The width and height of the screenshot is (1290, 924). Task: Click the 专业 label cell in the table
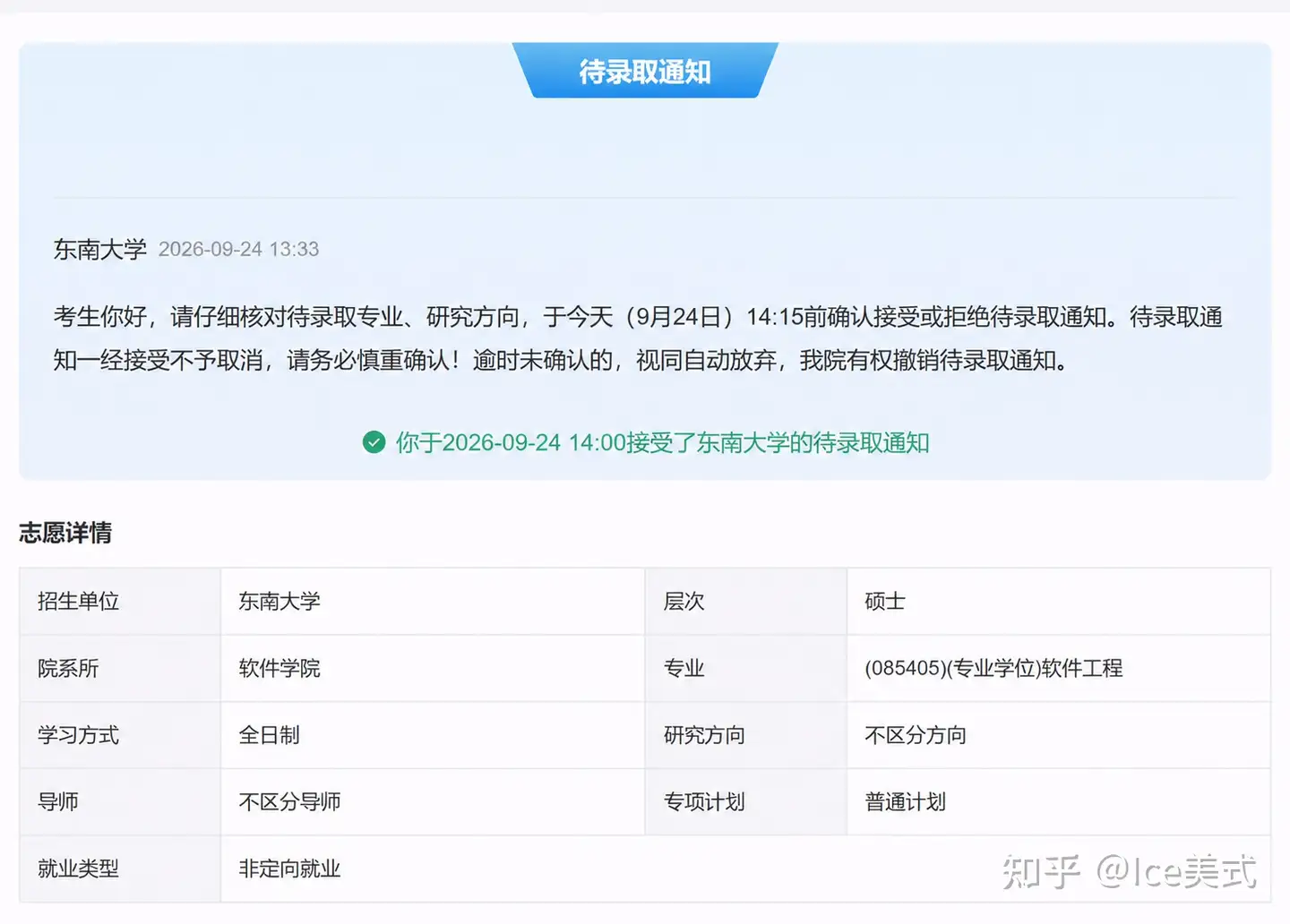pyautogui.click(x=746, y=669)
